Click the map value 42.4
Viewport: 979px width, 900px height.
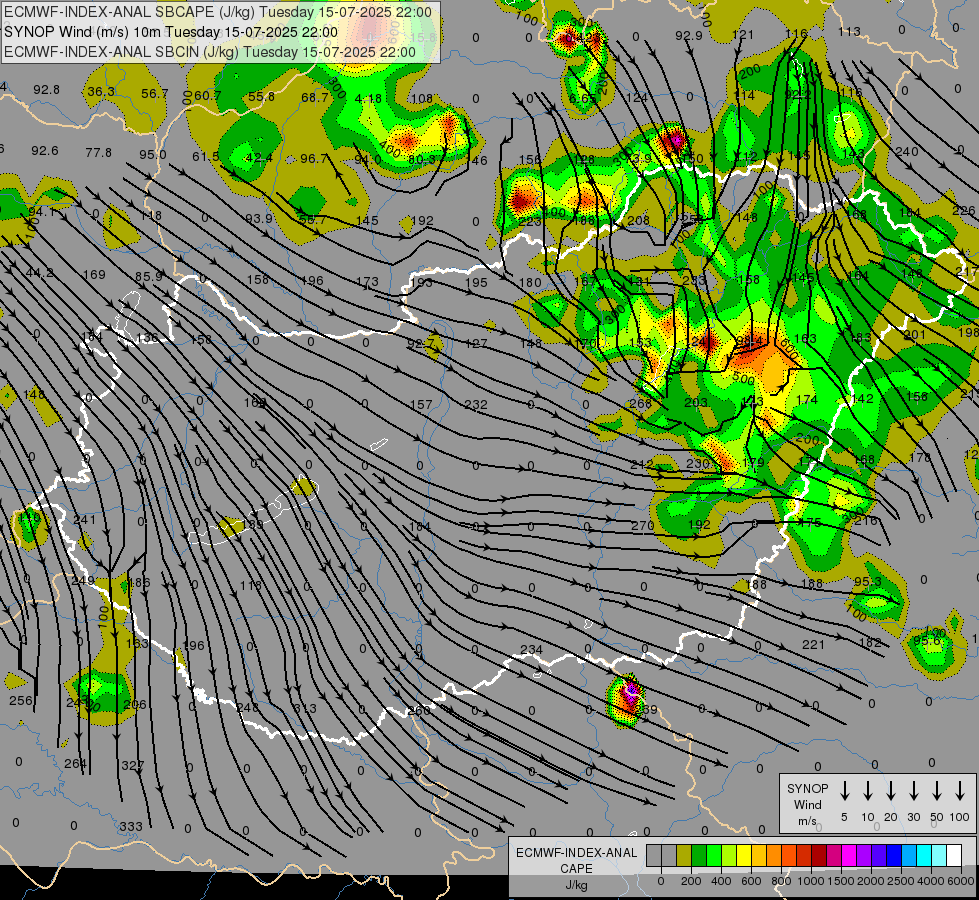[259, 158]
